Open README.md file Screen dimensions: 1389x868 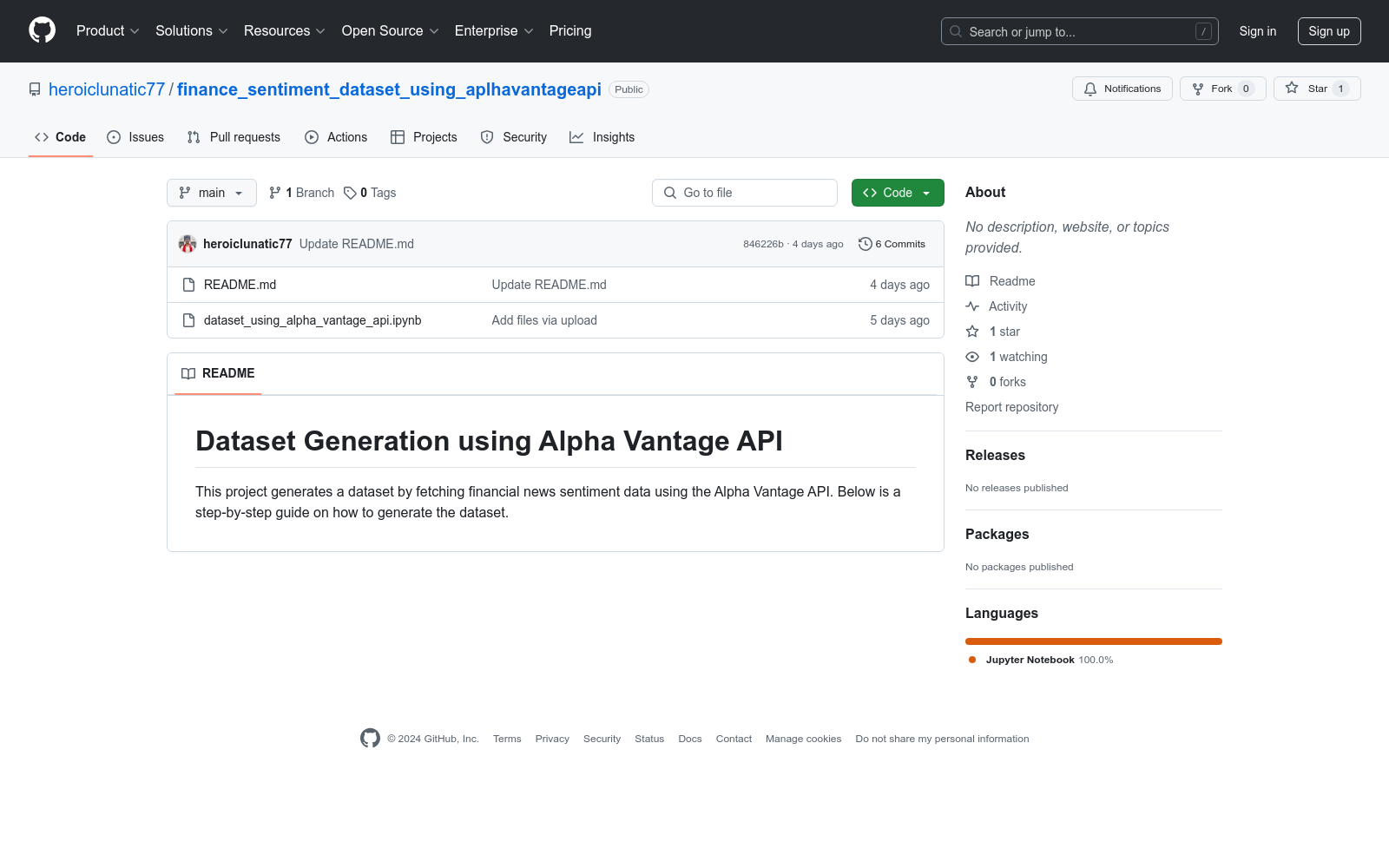tap(240, 285)
